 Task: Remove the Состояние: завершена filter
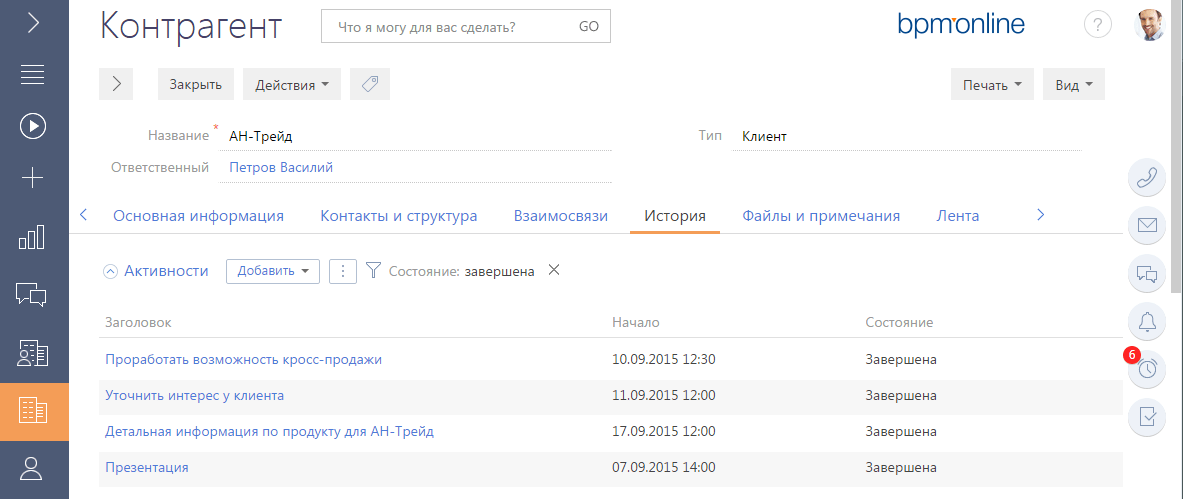point(554,270)
